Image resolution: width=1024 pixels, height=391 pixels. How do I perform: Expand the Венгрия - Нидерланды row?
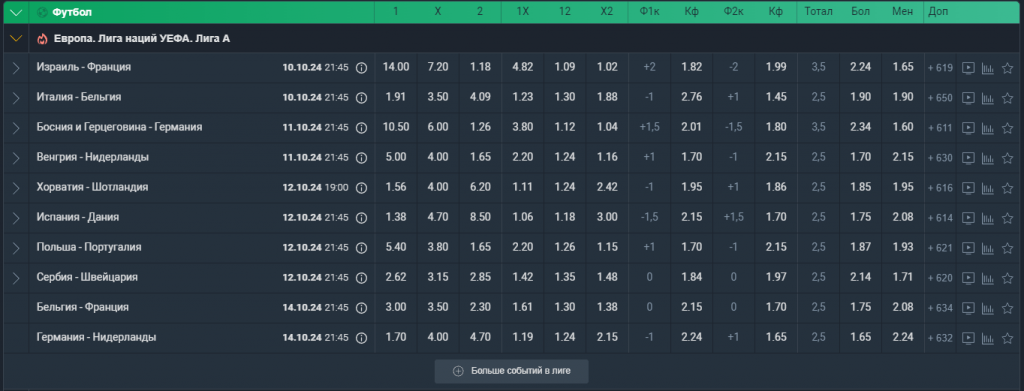coord(16,157)
